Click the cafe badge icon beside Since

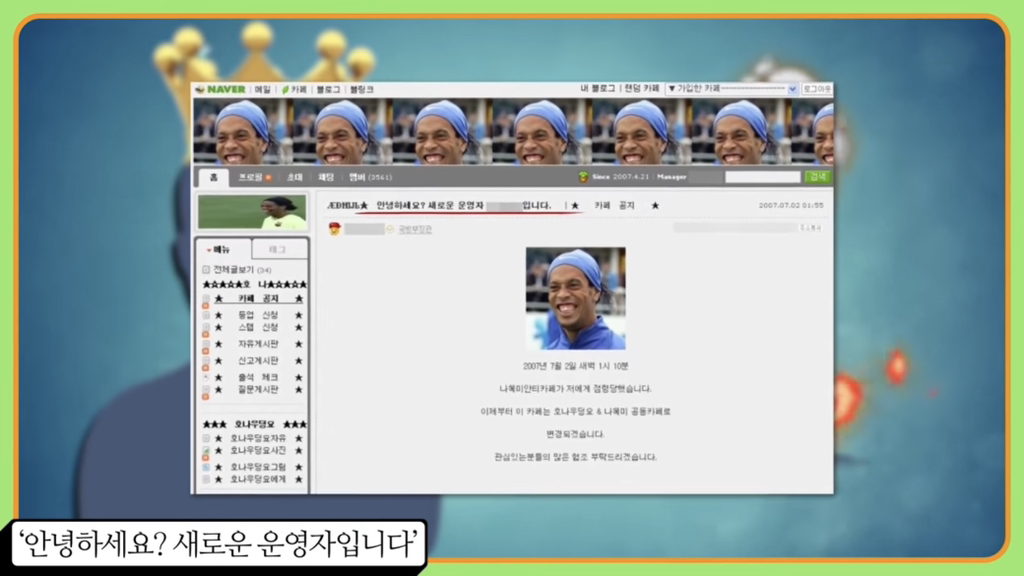coord(583,177)
